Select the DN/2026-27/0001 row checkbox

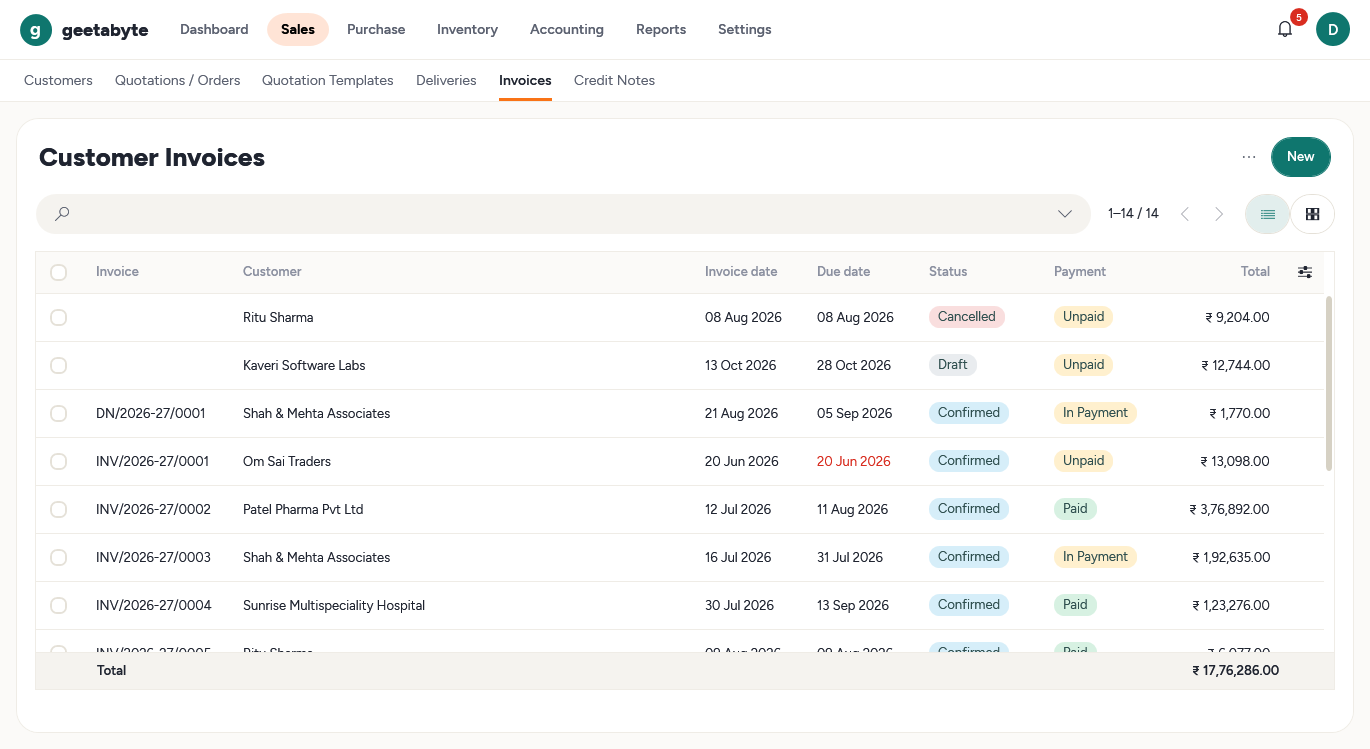point(58,414)
